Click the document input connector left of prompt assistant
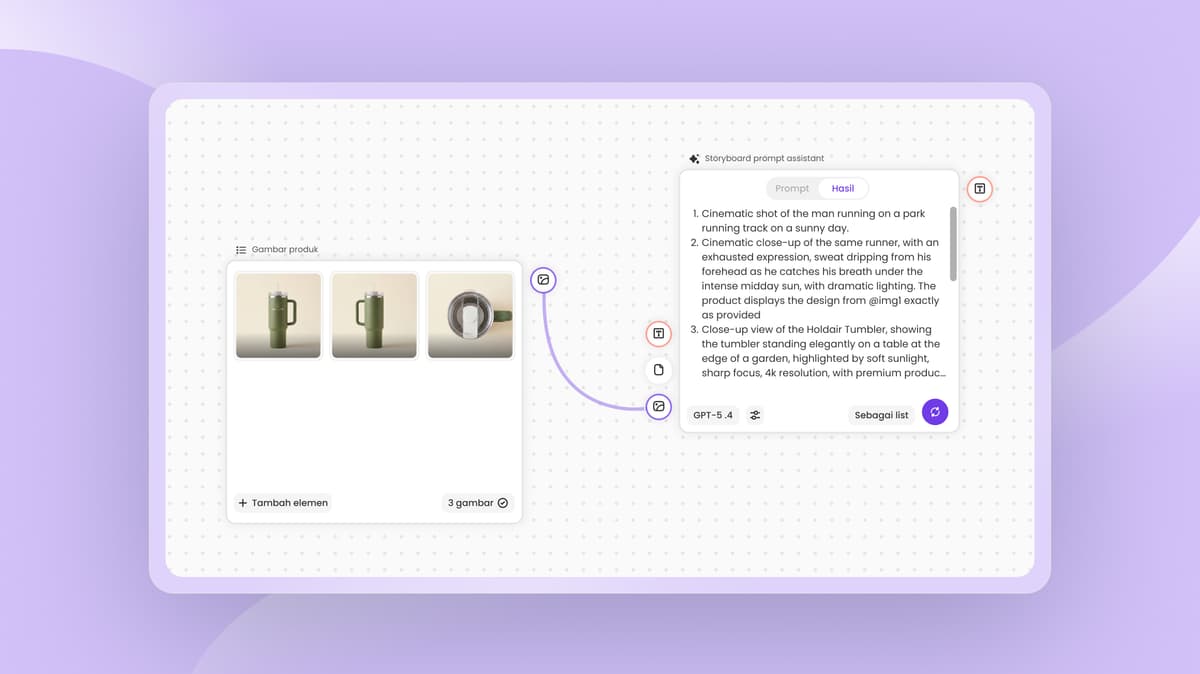Viewport: 1200px width, 674px height. [658, 370]
